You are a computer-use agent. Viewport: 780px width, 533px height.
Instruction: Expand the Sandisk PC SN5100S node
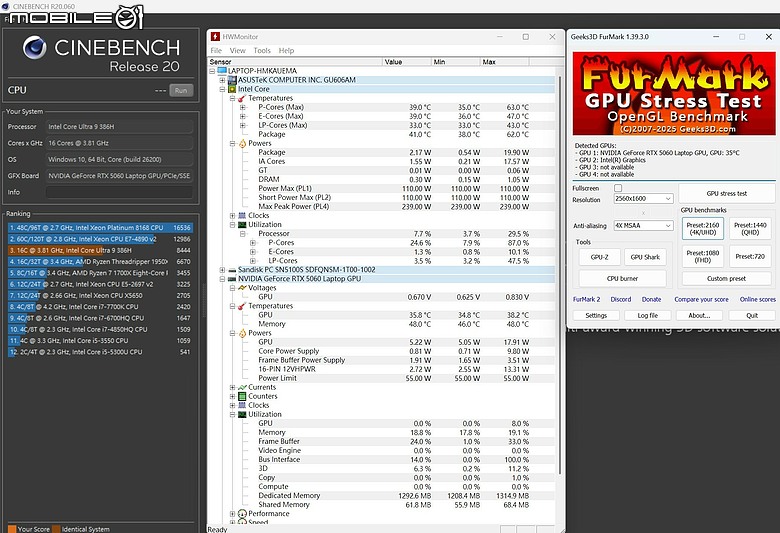[x=222, y=270]
